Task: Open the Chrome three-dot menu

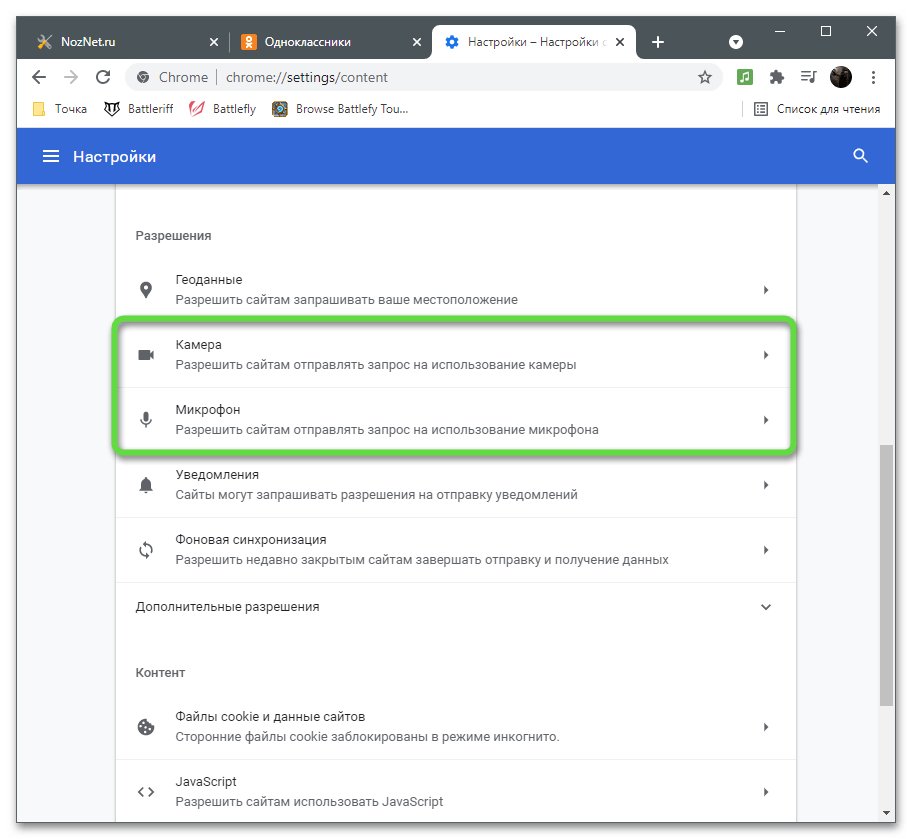Action: (x=874, y=77)
